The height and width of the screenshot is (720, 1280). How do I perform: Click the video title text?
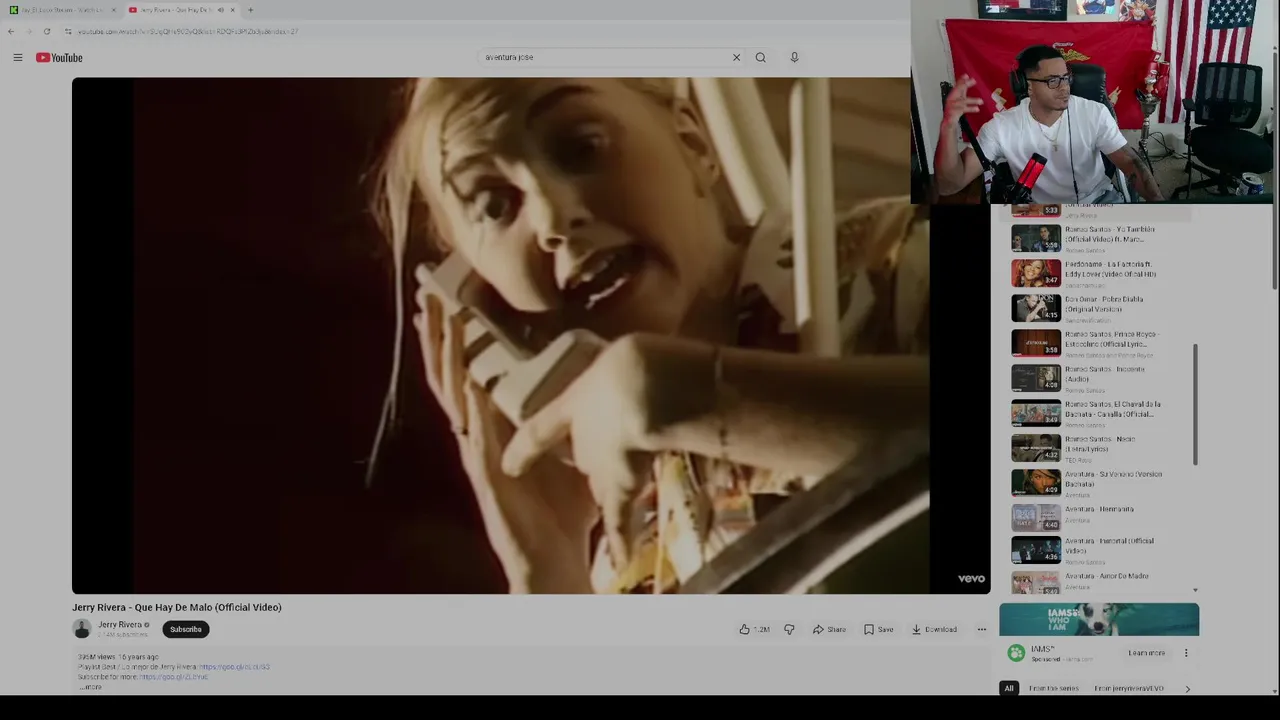click(177, 607)
